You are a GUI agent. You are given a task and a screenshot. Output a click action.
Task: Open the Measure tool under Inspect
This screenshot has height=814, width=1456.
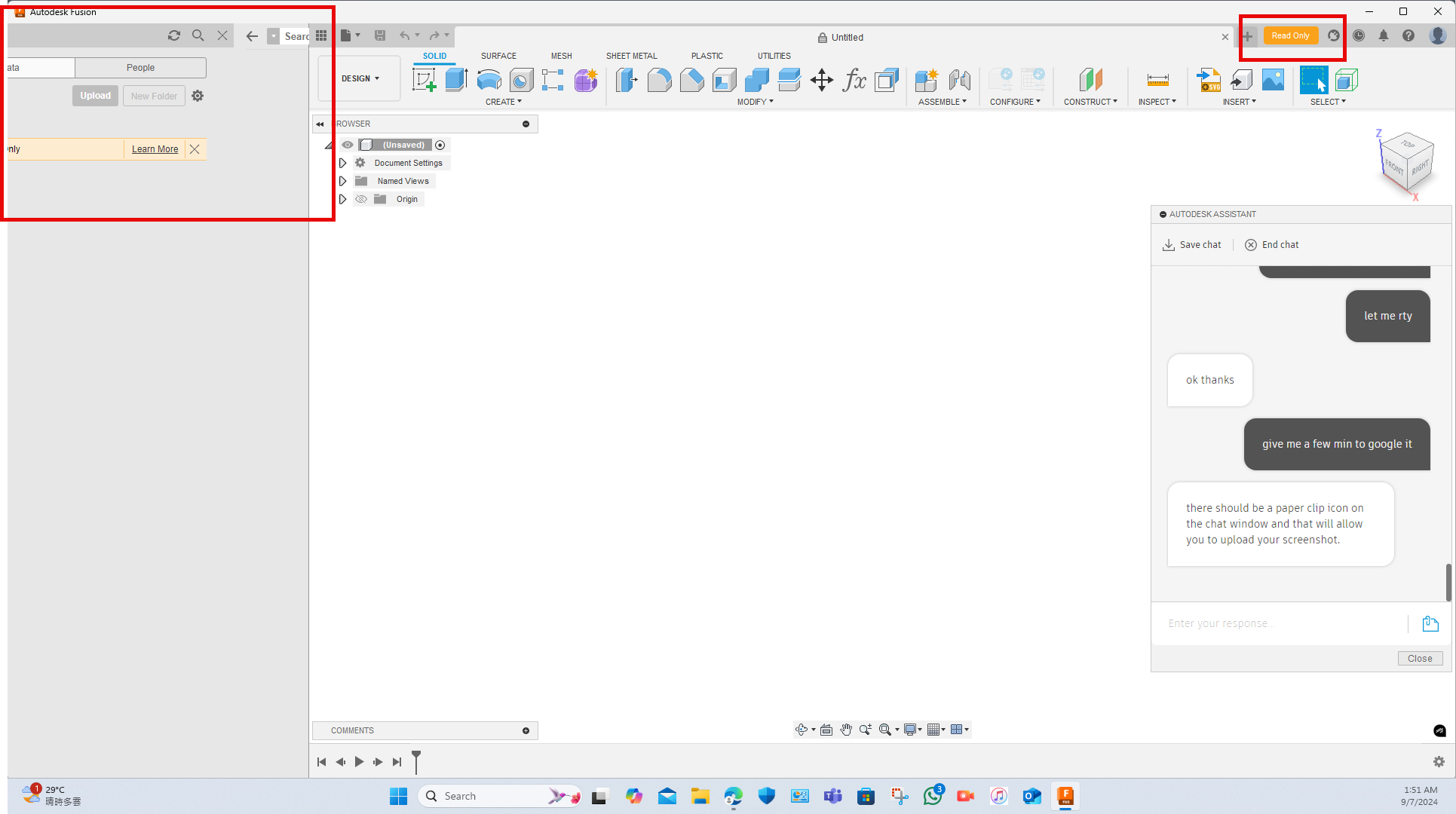[1157, 80]
